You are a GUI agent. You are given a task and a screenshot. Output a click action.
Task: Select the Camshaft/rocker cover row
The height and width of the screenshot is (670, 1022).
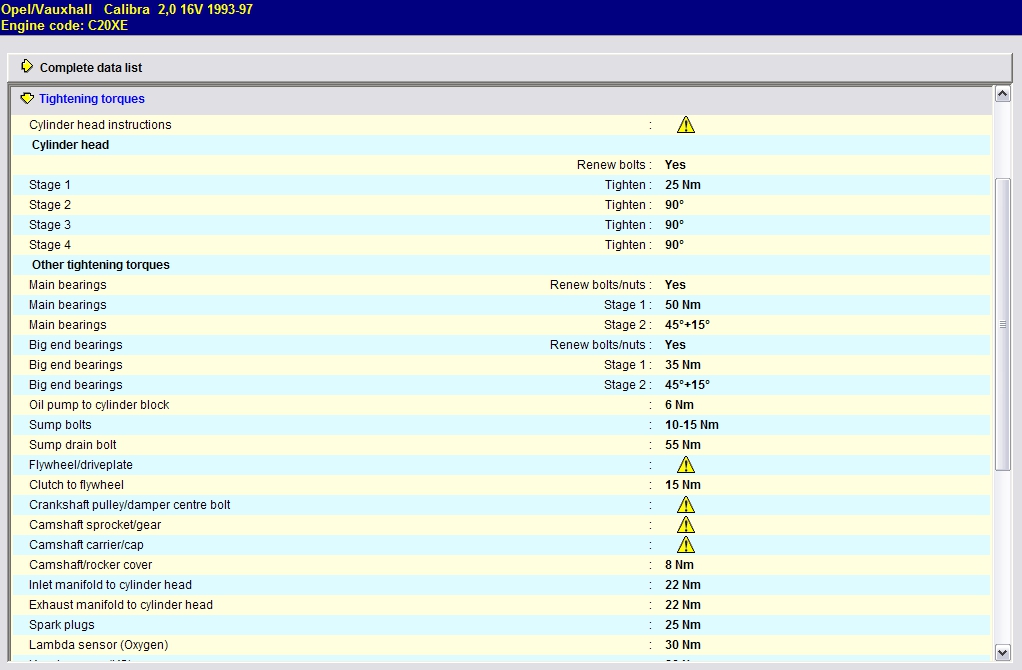[501, 565]
